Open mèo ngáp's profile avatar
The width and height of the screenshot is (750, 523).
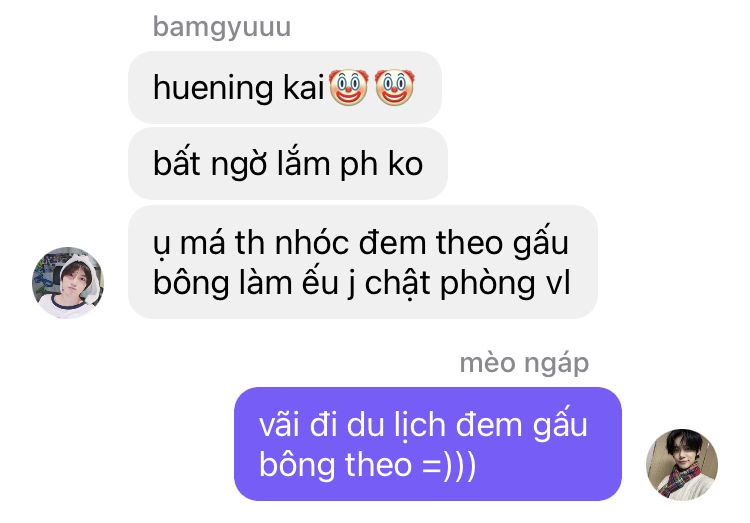point(682,465)
